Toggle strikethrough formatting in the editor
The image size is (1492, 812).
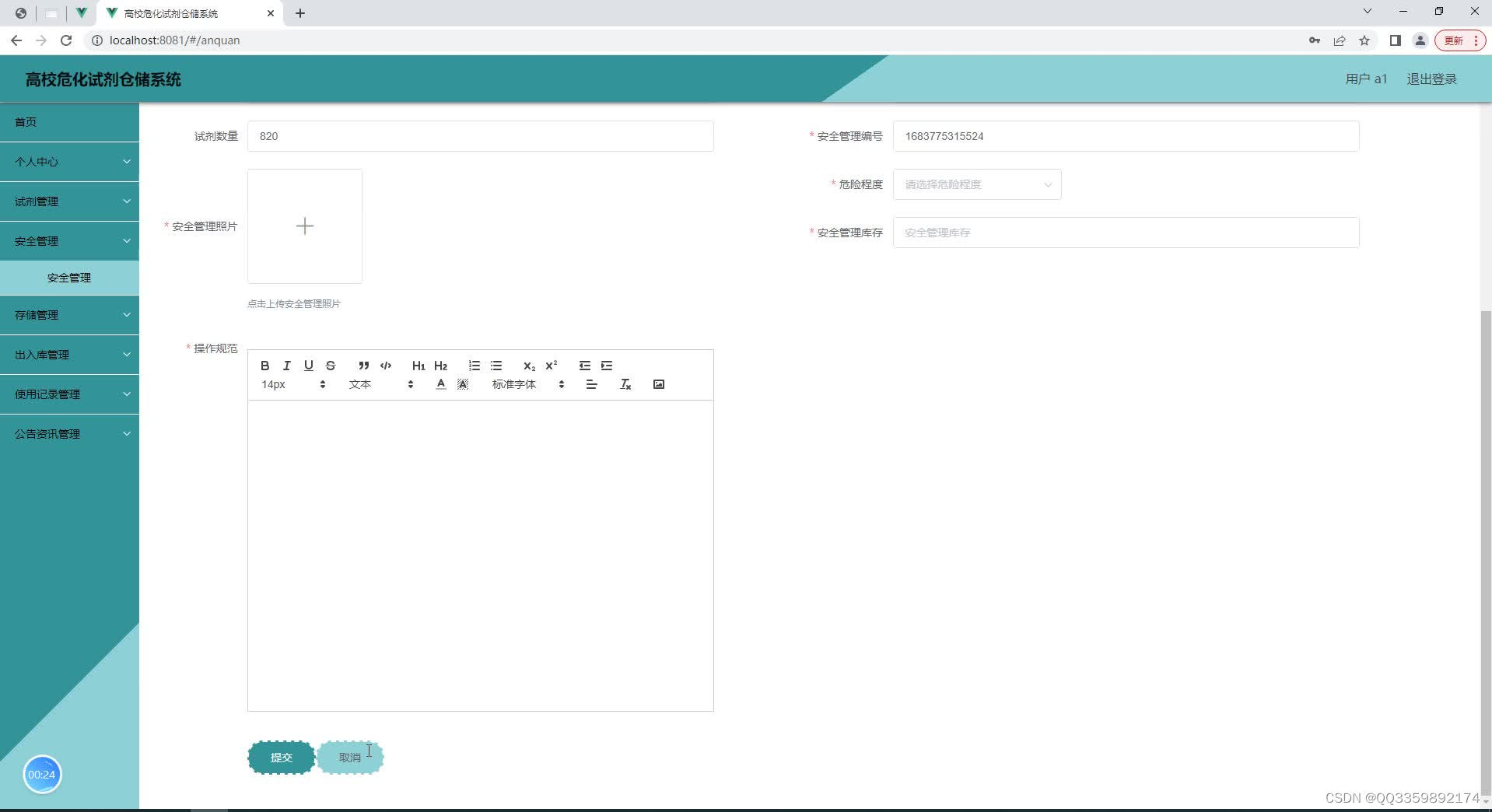pyautogui.click(x=331, y=366)
